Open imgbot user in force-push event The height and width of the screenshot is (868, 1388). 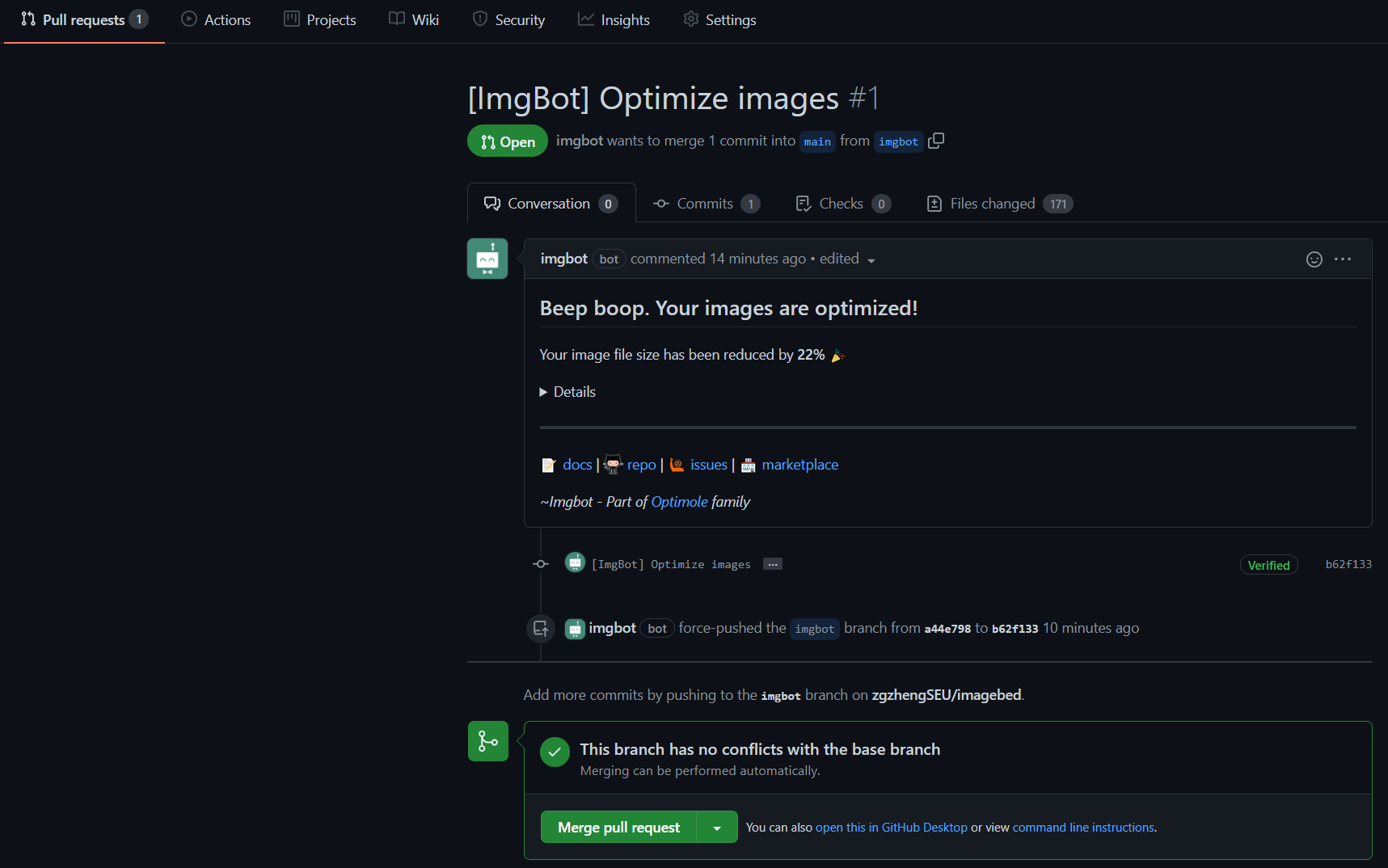(x=612, y=628)
